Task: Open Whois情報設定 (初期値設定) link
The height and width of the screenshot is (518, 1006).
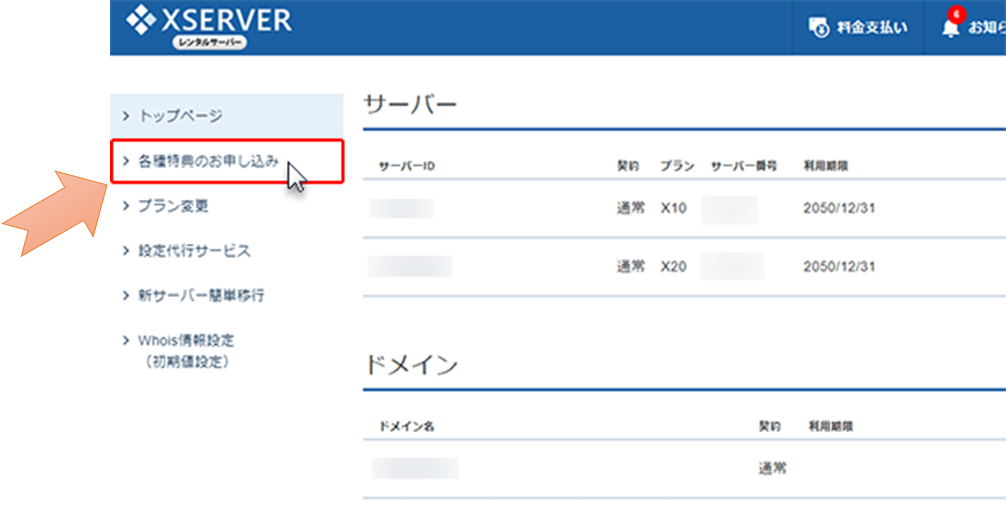Action: pos(187,350)
